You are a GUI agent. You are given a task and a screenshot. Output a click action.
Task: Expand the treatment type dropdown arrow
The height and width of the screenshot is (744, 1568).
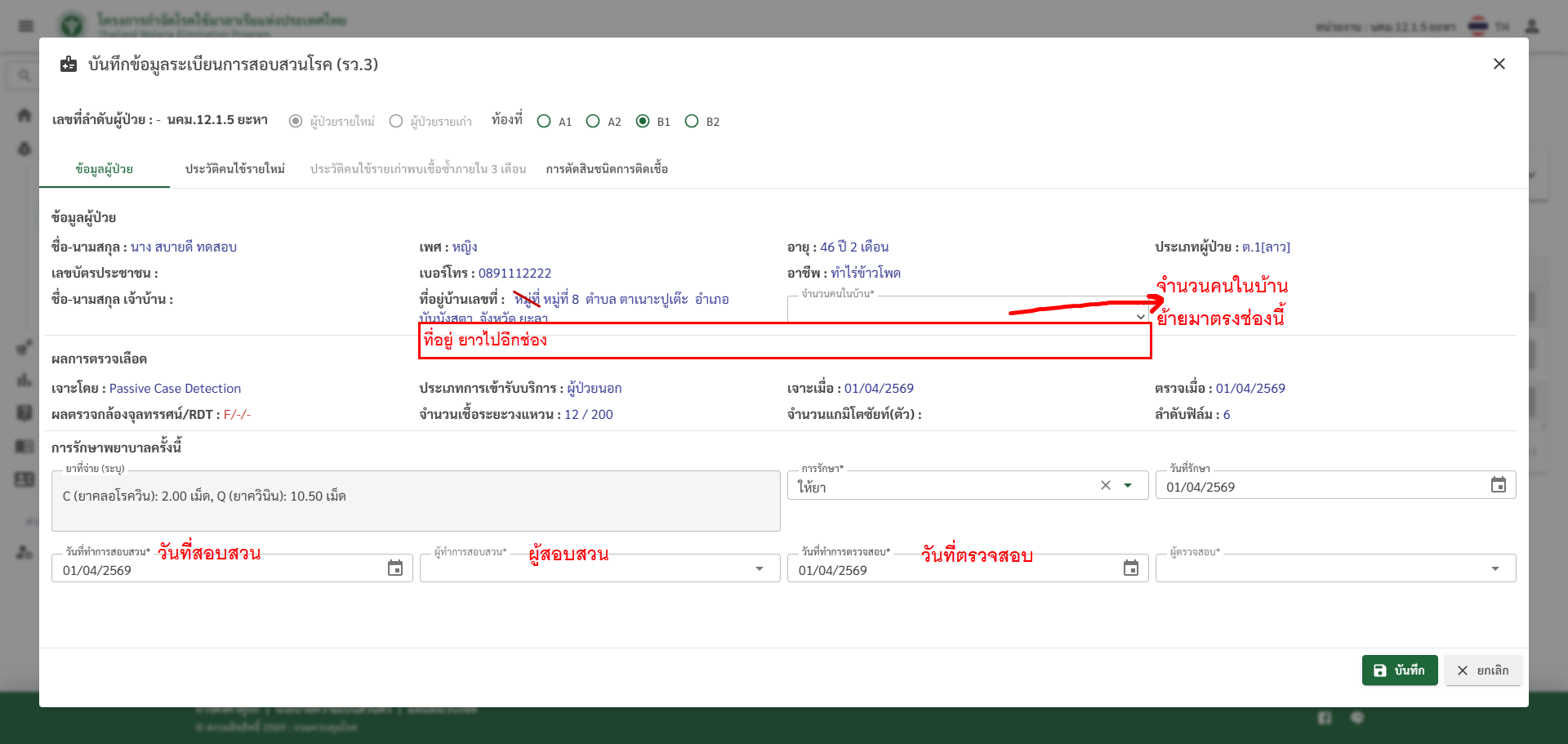[1128, 485]
